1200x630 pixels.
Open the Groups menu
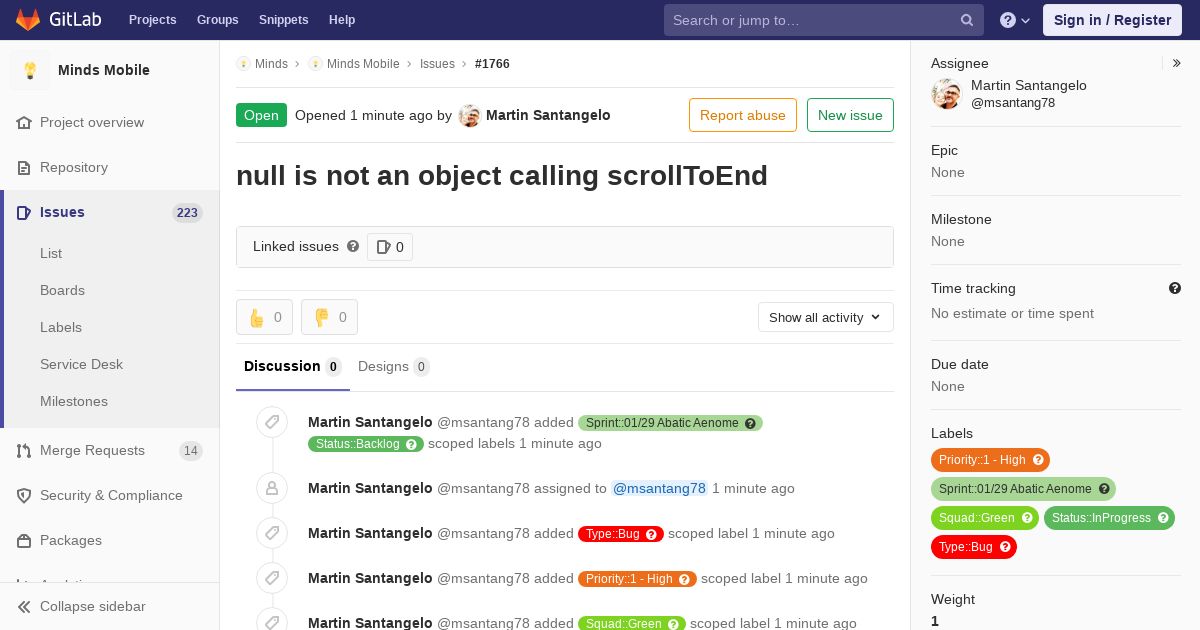pyautogui.click(x=217, y=20)
